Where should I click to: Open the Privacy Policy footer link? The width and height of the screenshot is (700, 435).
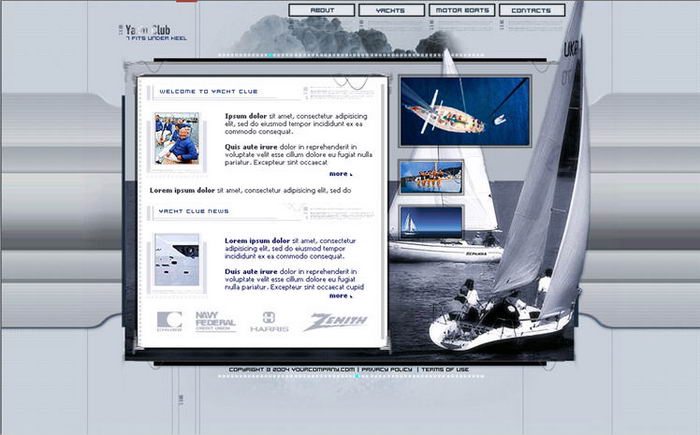coord(388,370)
